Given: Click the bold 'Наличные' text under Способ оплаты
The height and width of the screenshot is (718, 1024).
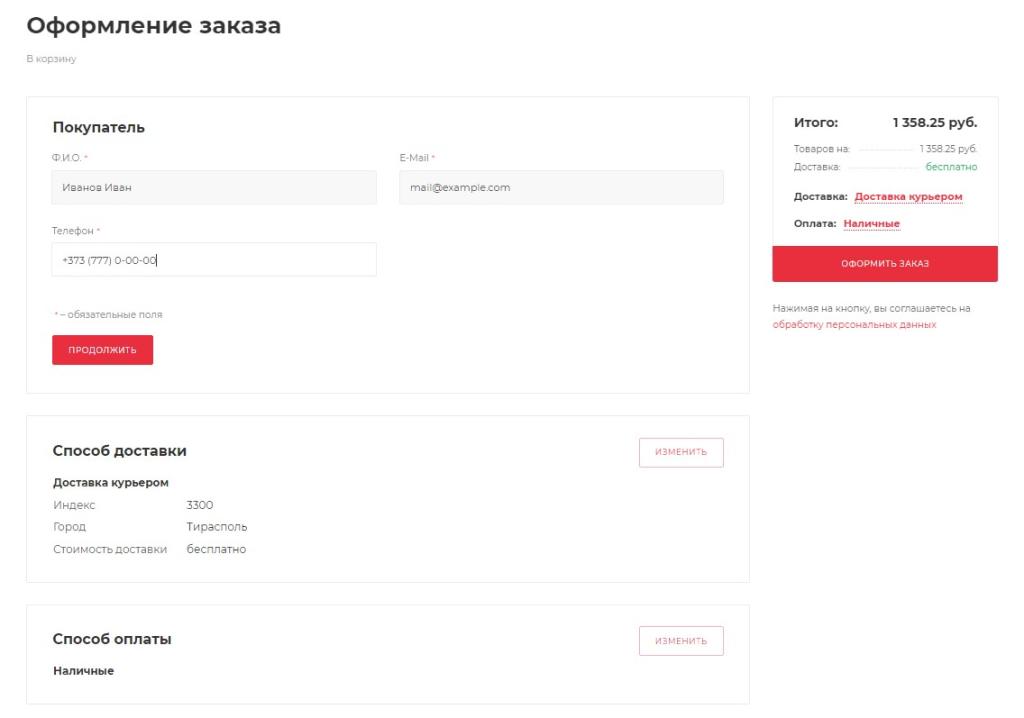Looking at the screenshot, I should (x=83, y=671).
